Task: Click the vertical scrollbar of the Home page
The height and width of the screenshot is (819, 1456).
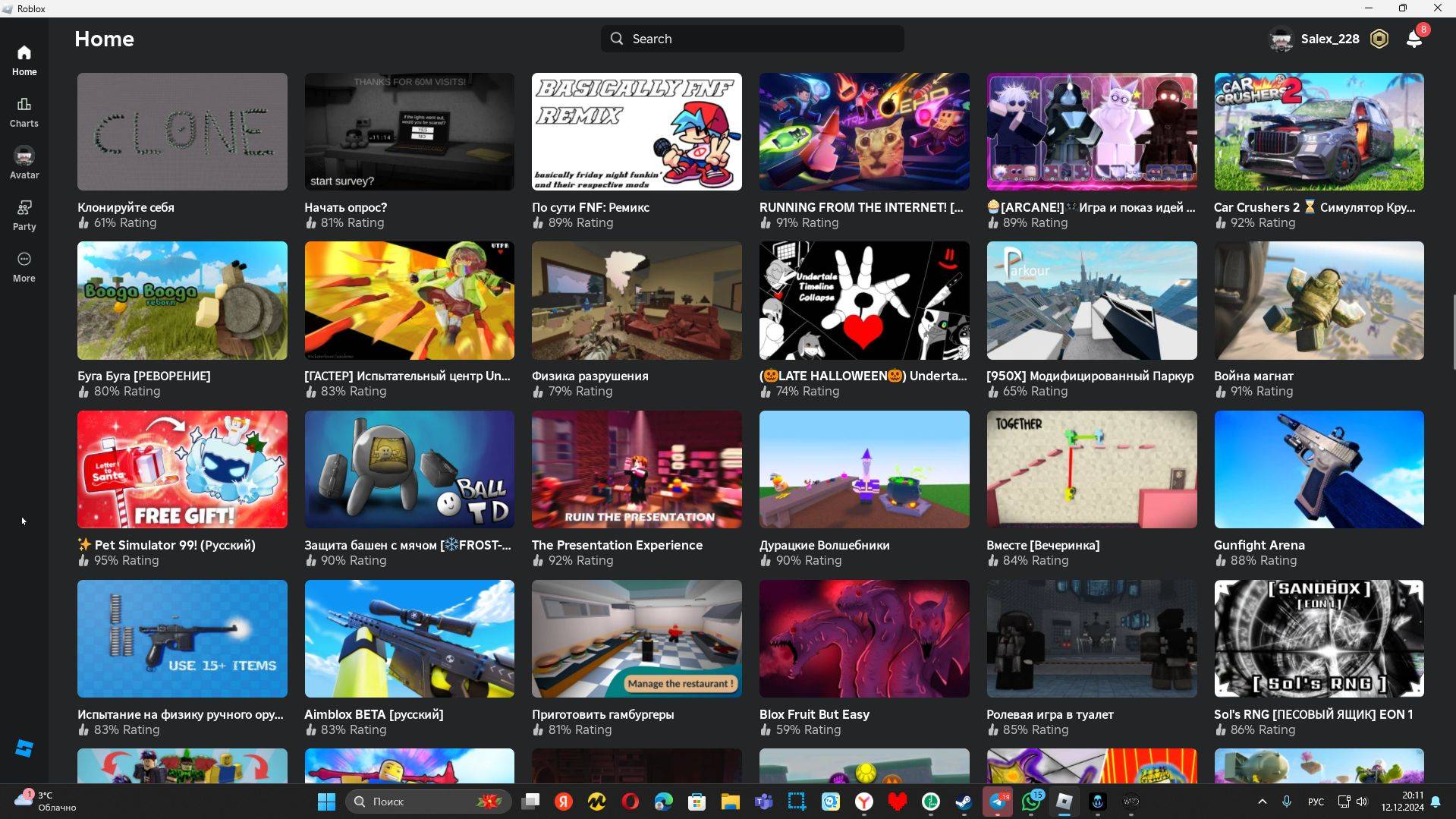Action: pyautogui.click(x=1453, y=331)
